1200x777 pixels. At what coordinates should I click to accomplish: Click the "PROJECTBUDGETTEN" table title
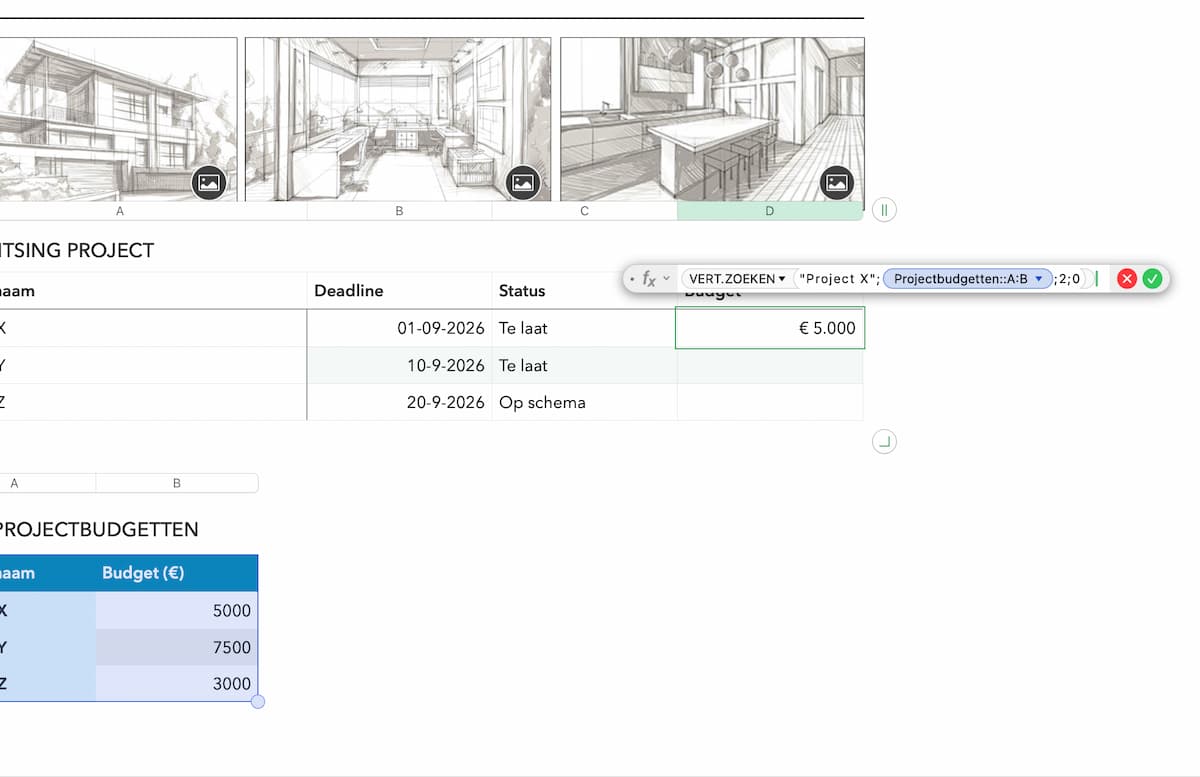99,530
